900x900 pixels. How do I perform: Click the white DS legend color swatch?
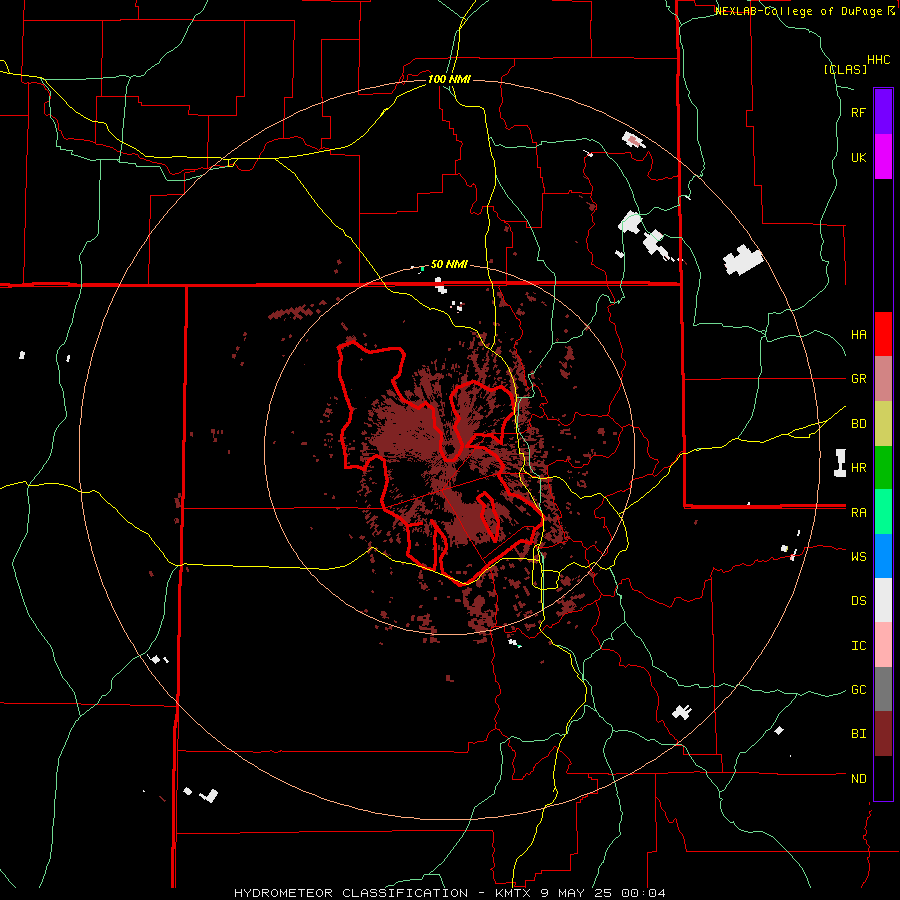coord(883,600)
